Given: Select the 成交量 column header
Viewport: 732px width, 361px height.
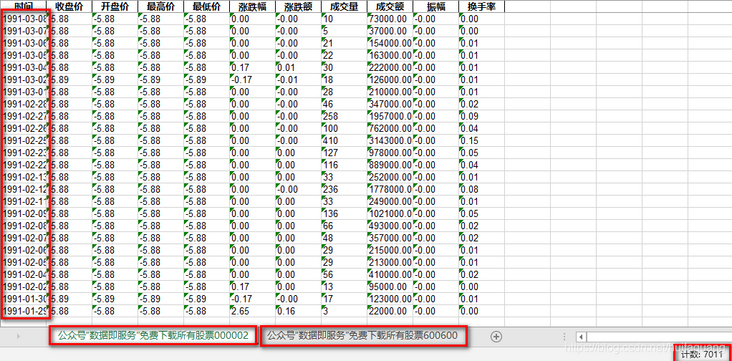Looking at the screenshot, I should (x=344, y=7).
